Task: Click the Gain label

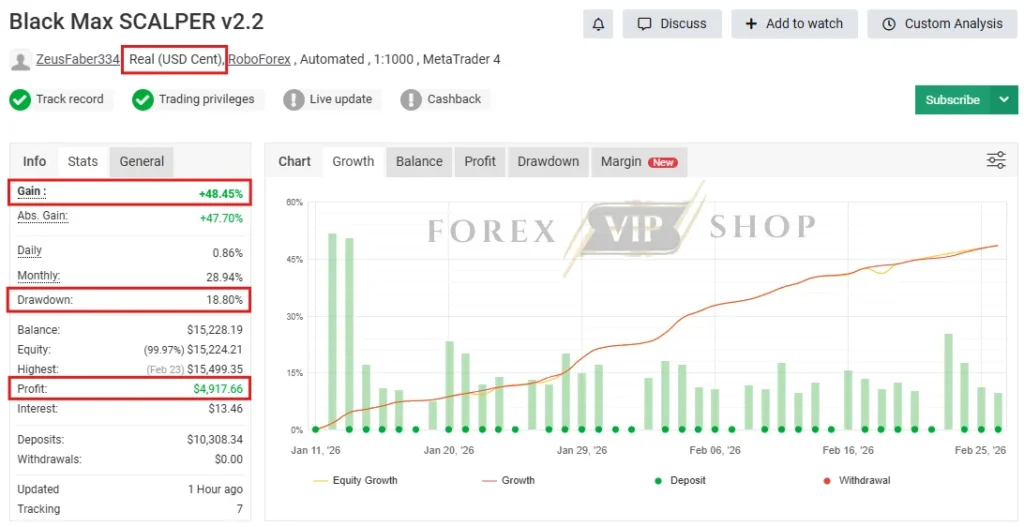Action: (x=32, y=193)
